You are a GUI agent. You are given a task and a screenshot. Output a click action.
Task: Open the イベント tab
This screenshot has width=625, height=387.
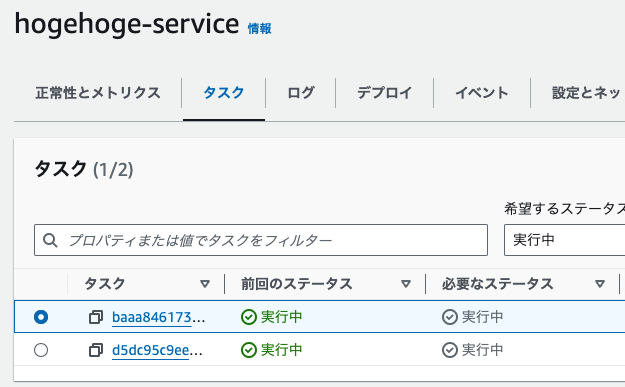pos(482,93)
